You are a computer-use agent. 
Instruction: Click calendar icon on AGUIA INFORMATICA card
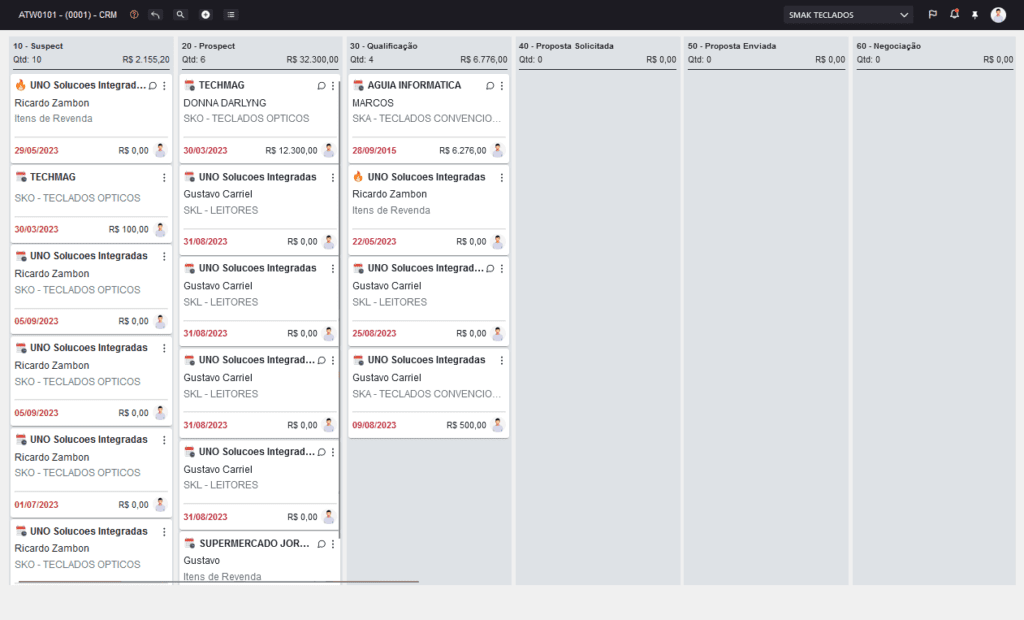(359, 86)
